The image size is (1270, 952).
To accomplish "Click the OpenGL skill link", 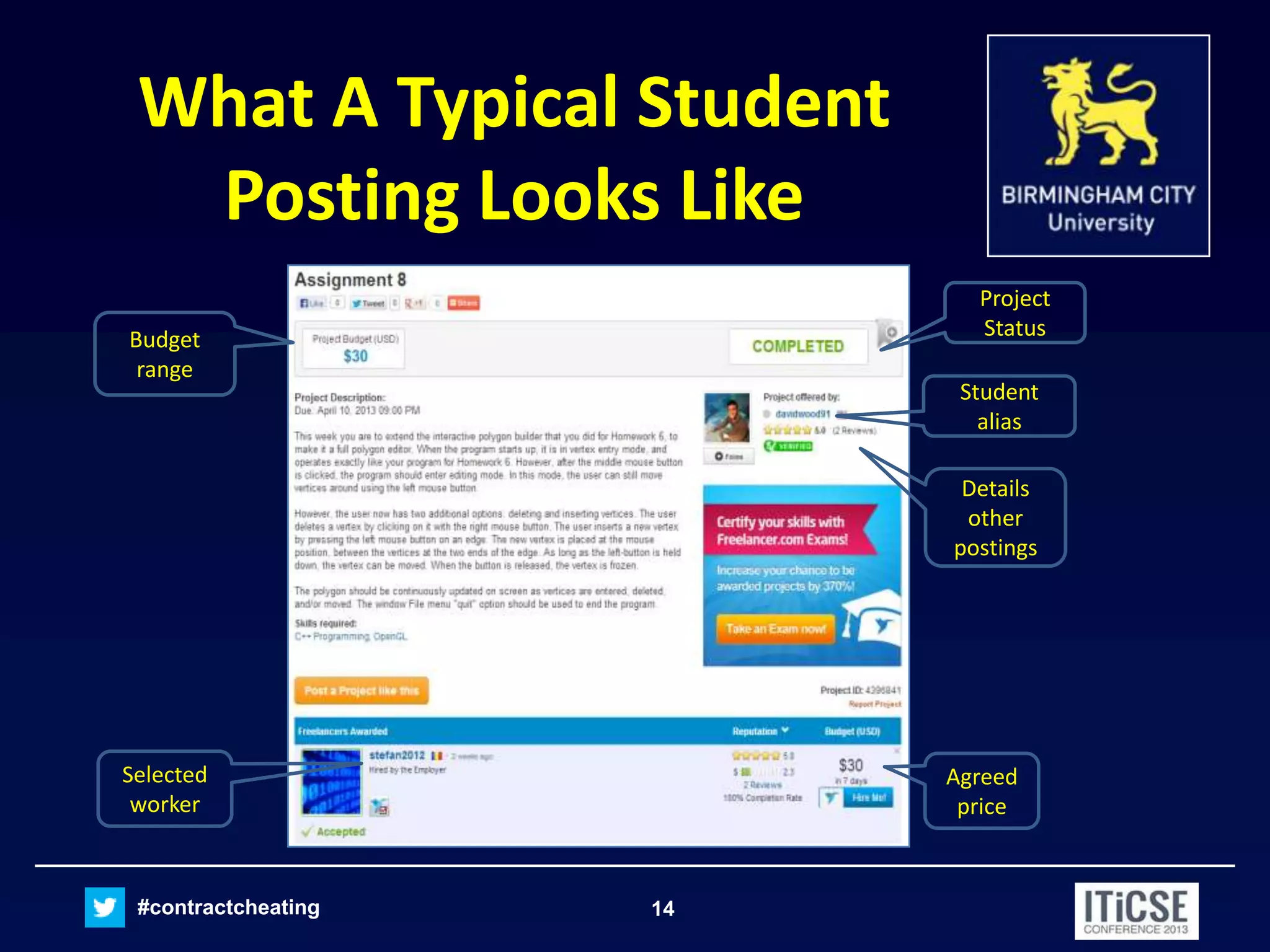I will [391, 637].
